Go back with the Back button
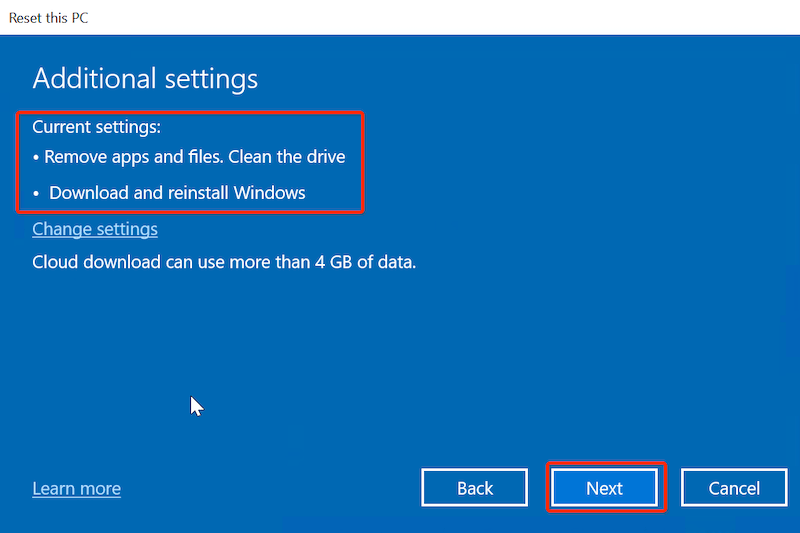 pos(474,488)
